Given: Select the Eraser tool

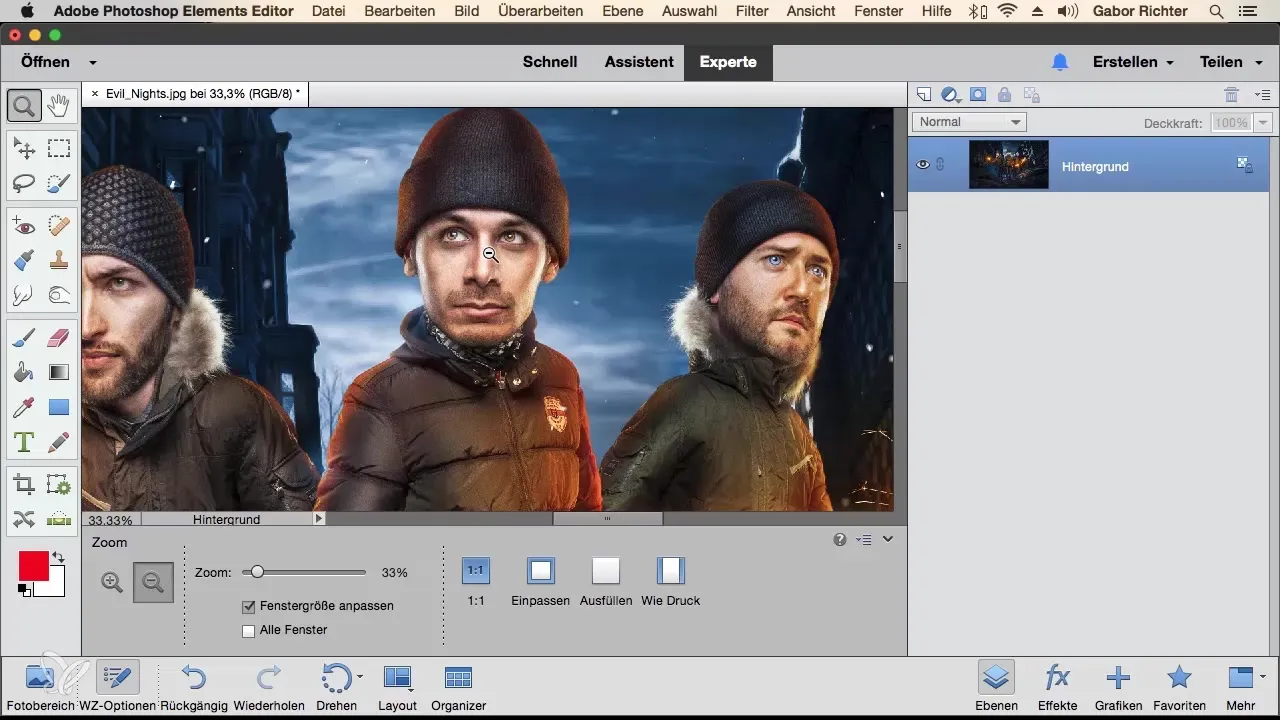Looking at the screenshot, I should coord(59,337).
